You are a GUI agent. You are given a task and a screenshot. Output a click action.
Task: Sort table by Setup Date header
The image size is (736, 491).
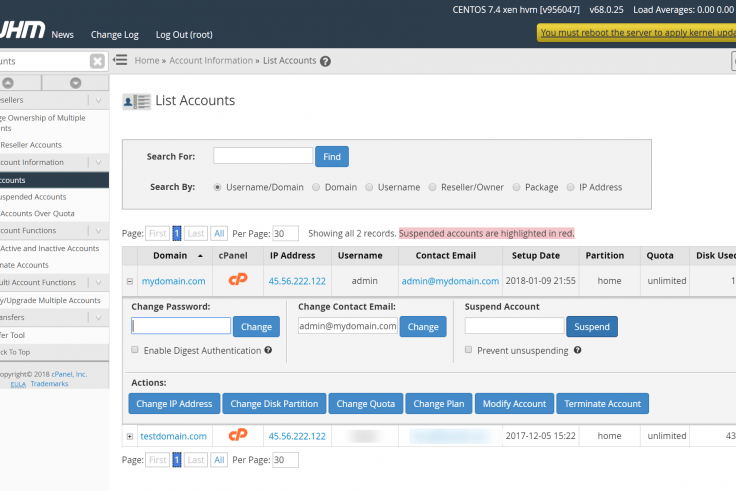pyautogui.click(x=536, y=256)
